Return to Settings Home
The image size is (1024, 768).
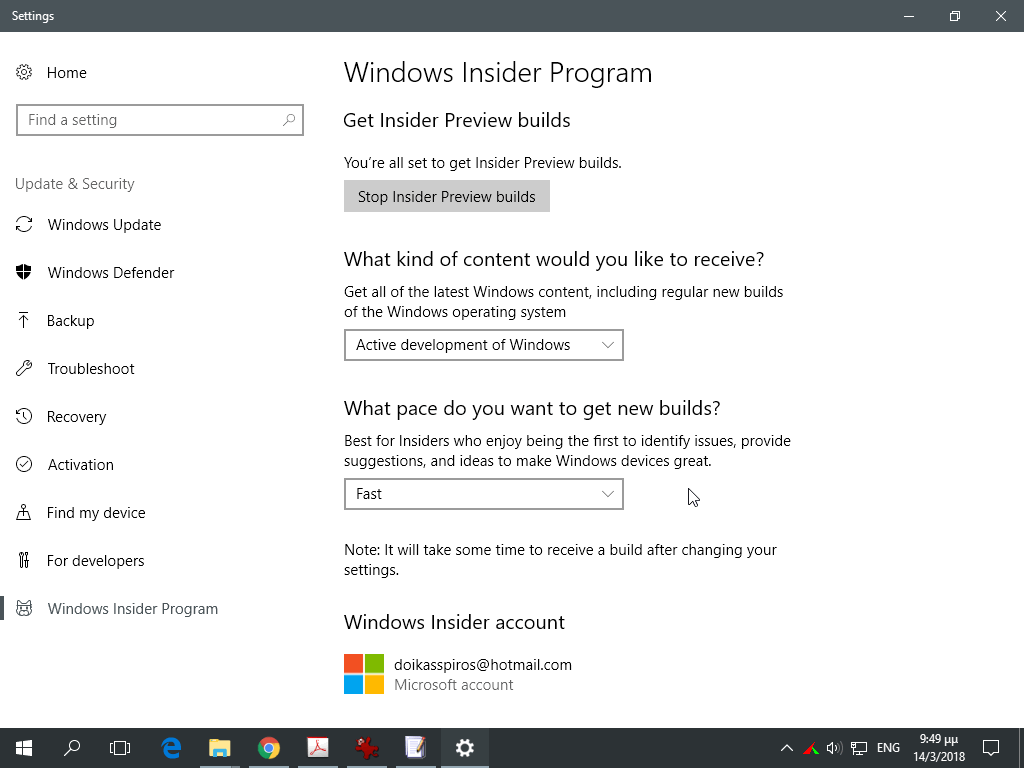[x=66, y=72]
